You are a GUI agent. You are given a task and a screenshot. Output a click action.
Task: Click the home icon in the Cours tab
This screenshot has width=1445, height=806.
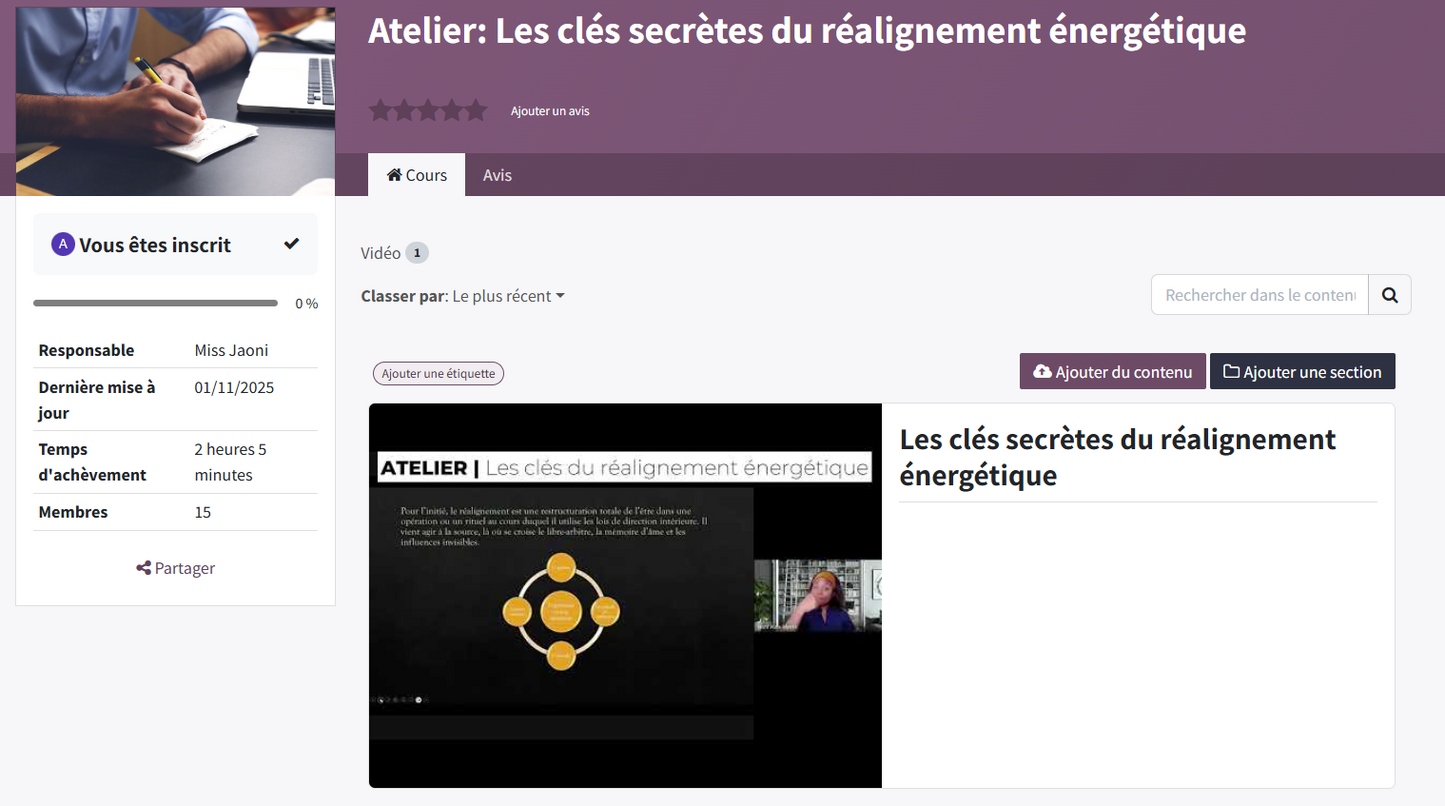click(x=394, y=174)
